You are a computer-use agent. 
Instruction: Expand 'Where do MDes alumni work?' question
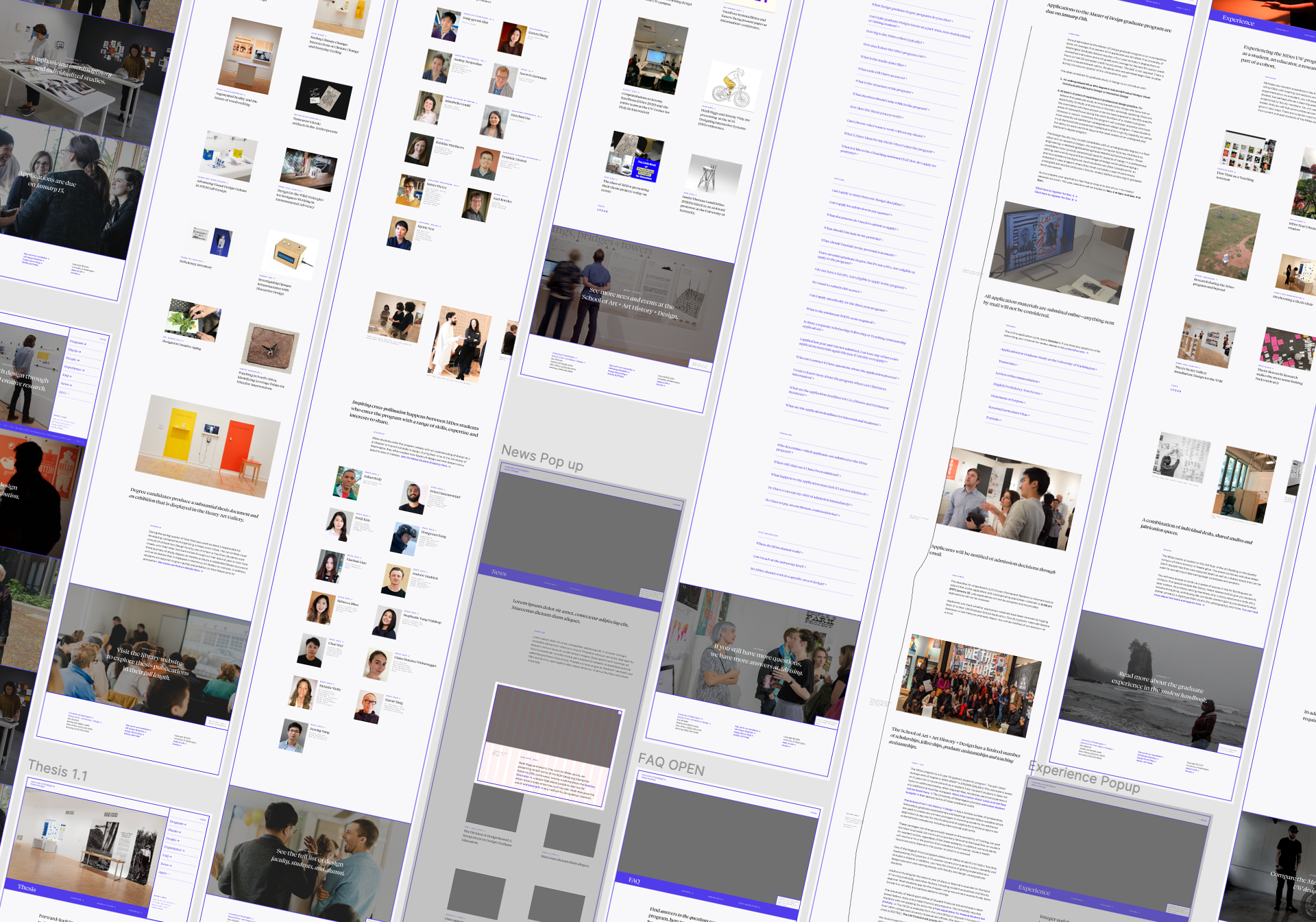(779, 548)
